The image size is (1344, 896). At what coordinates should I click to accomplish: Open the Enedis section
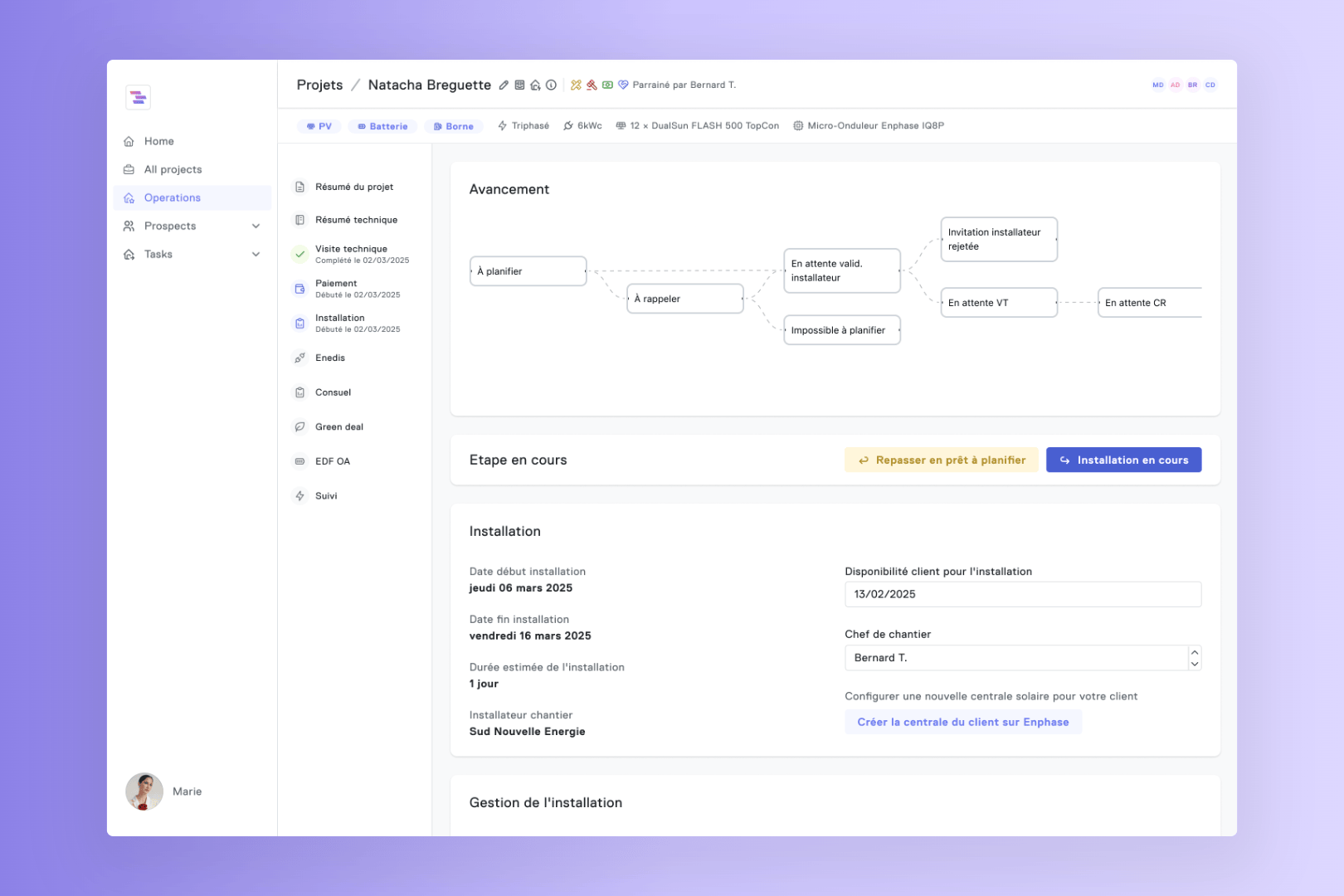(x=330, y=358)
